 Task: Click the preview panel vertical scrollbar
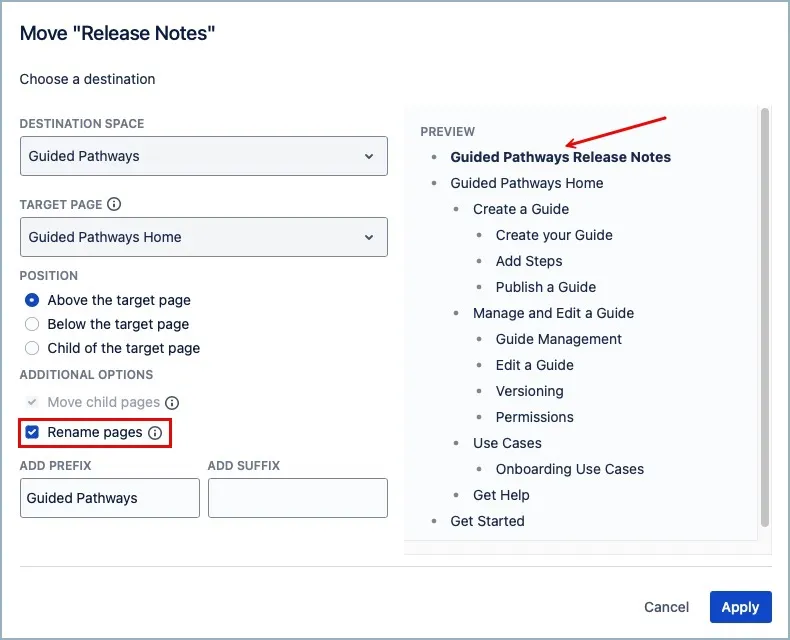coord(765,317)
